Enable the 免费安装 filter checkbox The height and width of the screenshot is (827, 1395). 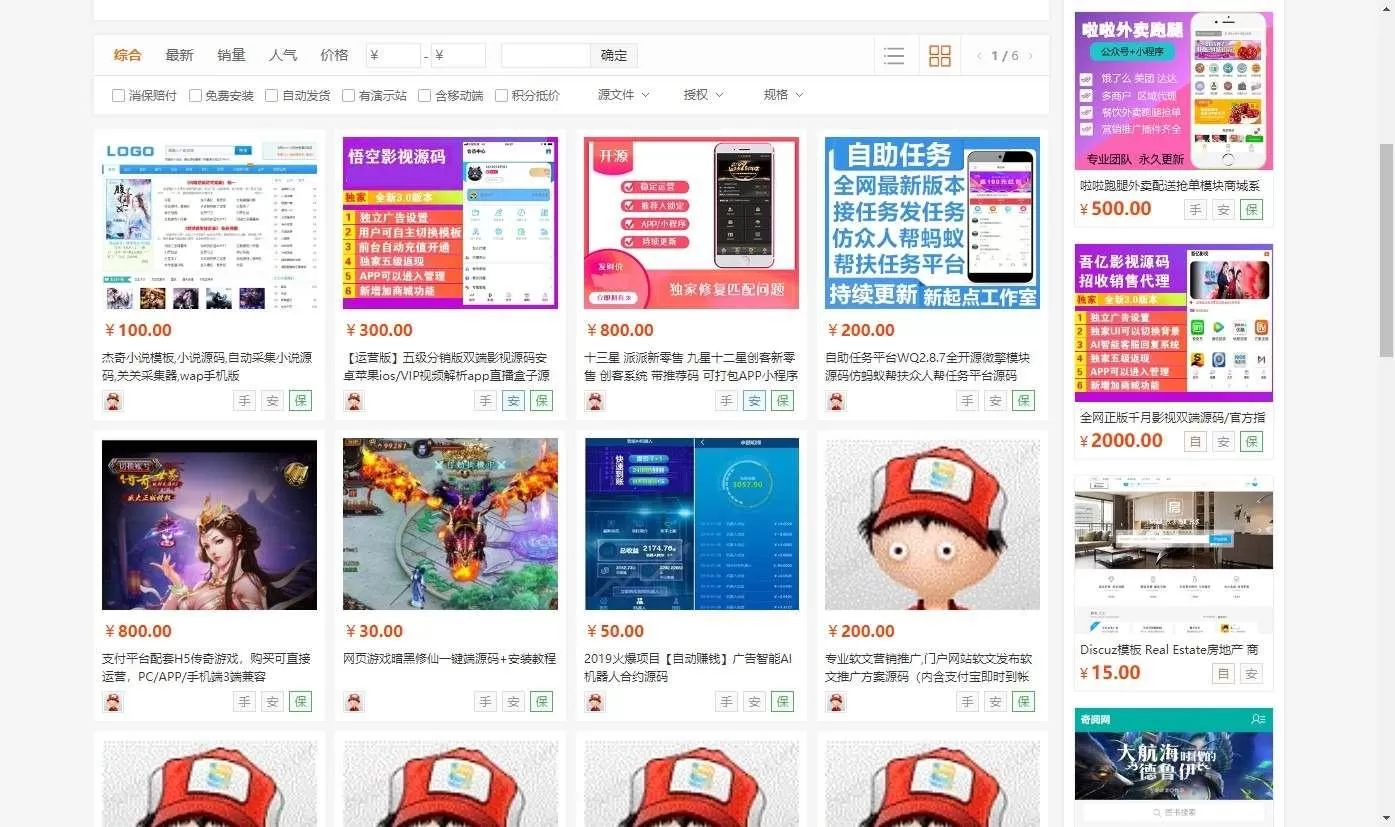195,96
